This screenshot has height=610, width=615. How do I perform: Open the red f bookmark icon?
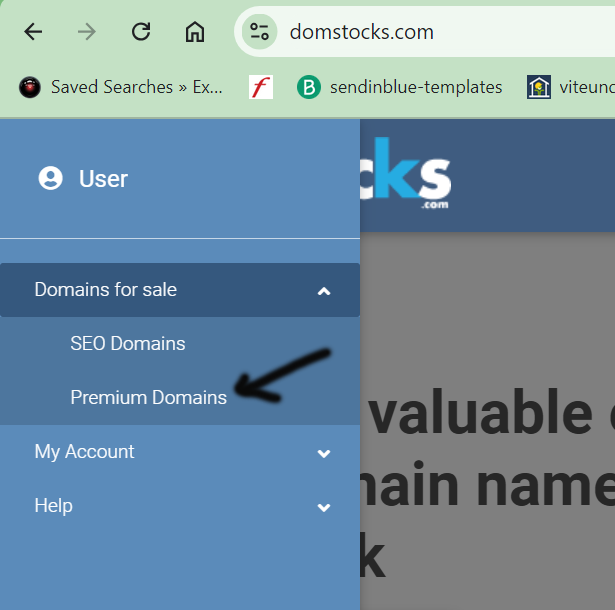(260, 87)
